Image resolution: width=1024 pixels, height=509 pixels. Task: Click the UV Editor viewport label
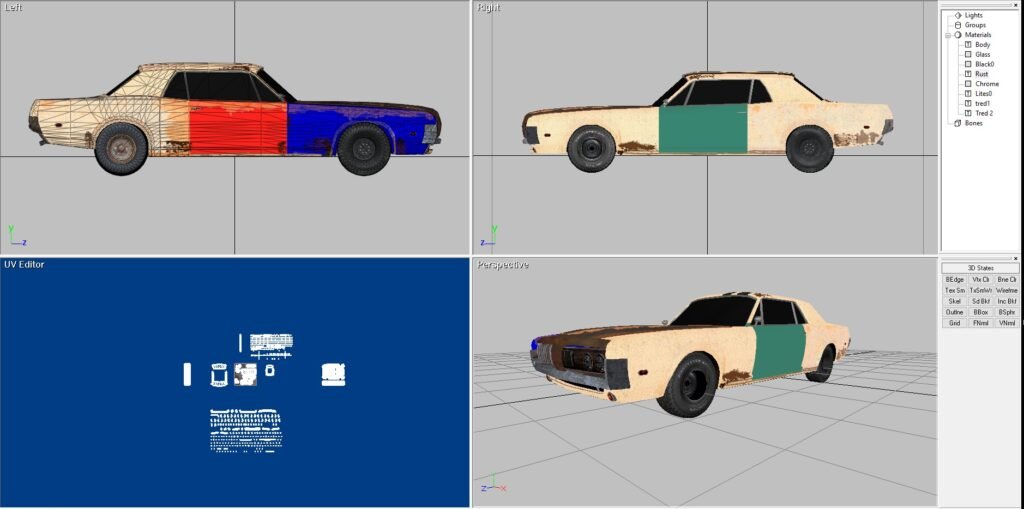coord(24,264)
